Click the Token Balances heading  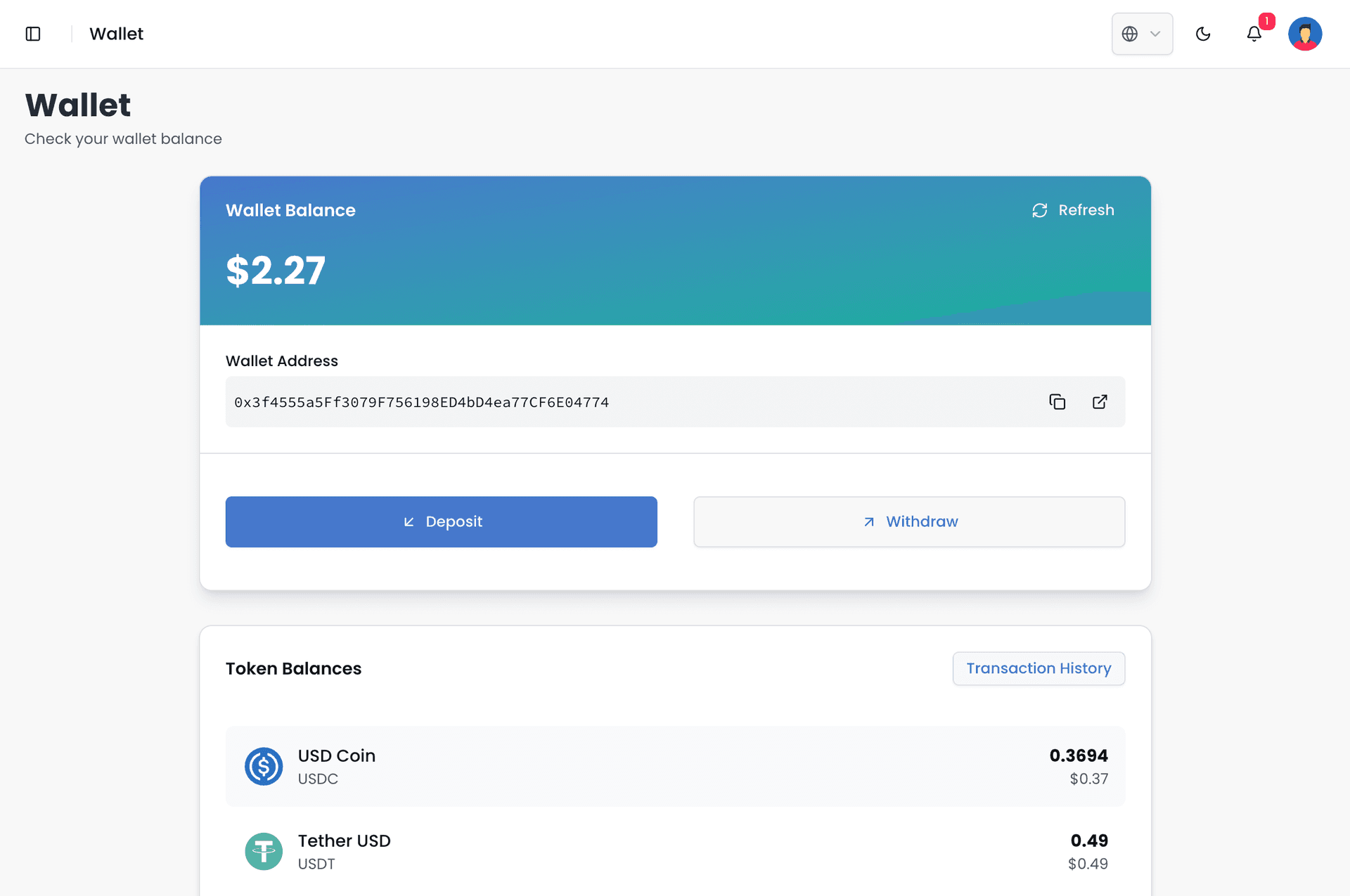[293, 668]
